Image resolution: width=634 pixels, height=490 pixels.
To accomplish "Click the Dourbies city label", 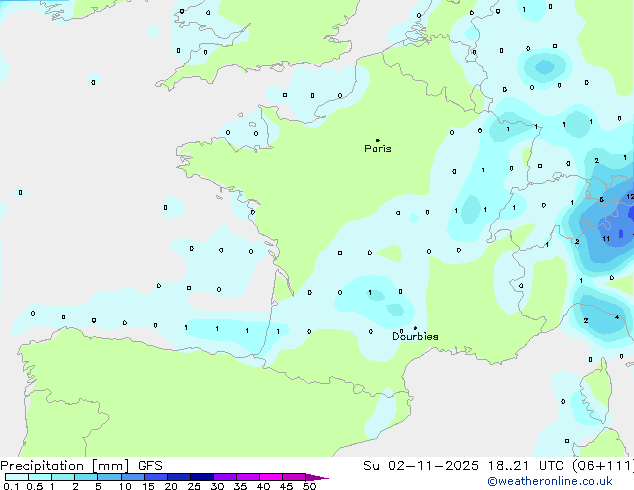I will pos(415,336).
